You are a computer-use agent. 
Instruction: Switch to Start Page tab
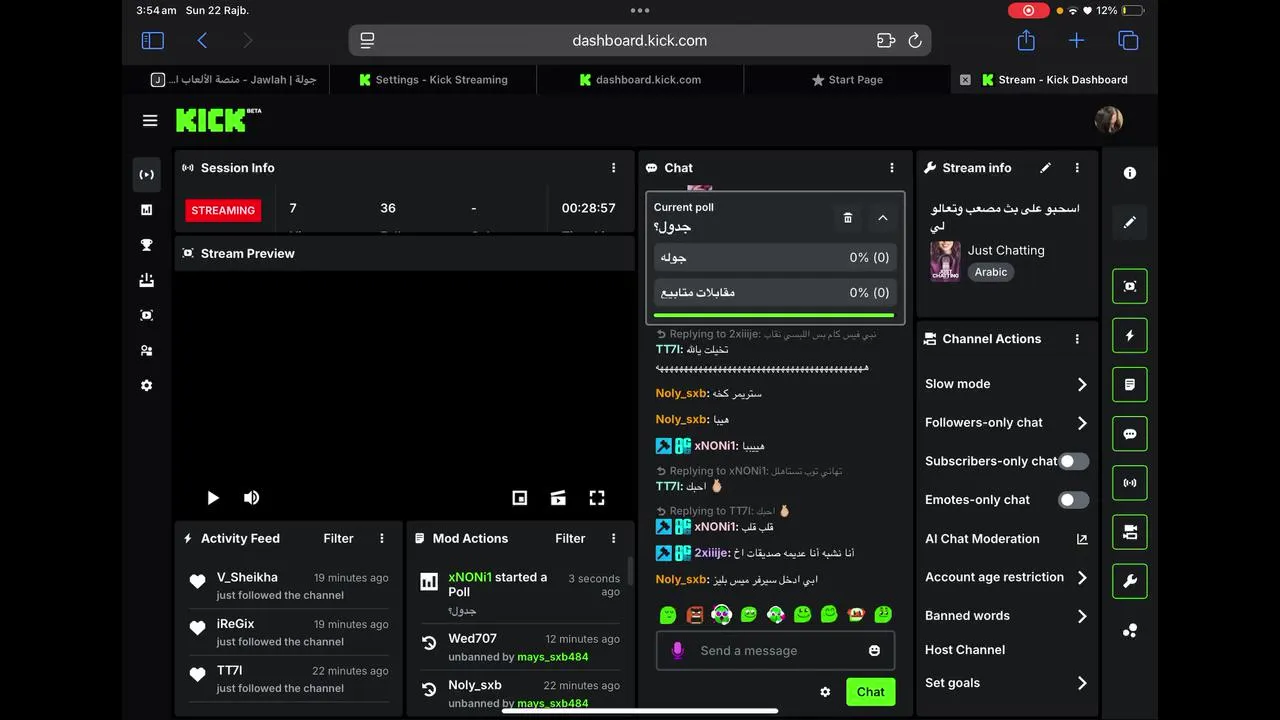[x=847, y=80]
